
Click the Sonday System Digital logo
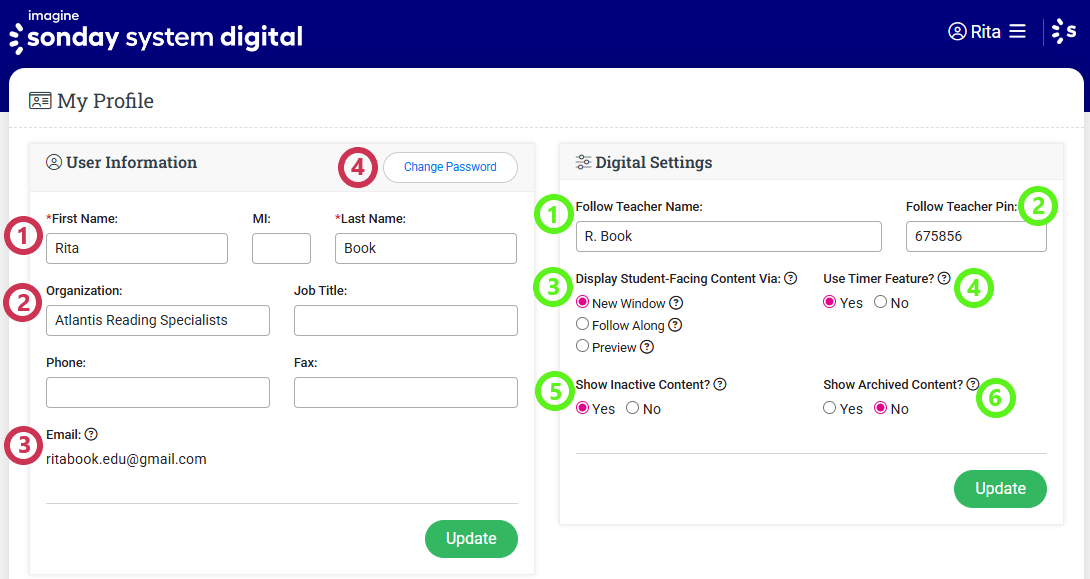click(156, 33)
